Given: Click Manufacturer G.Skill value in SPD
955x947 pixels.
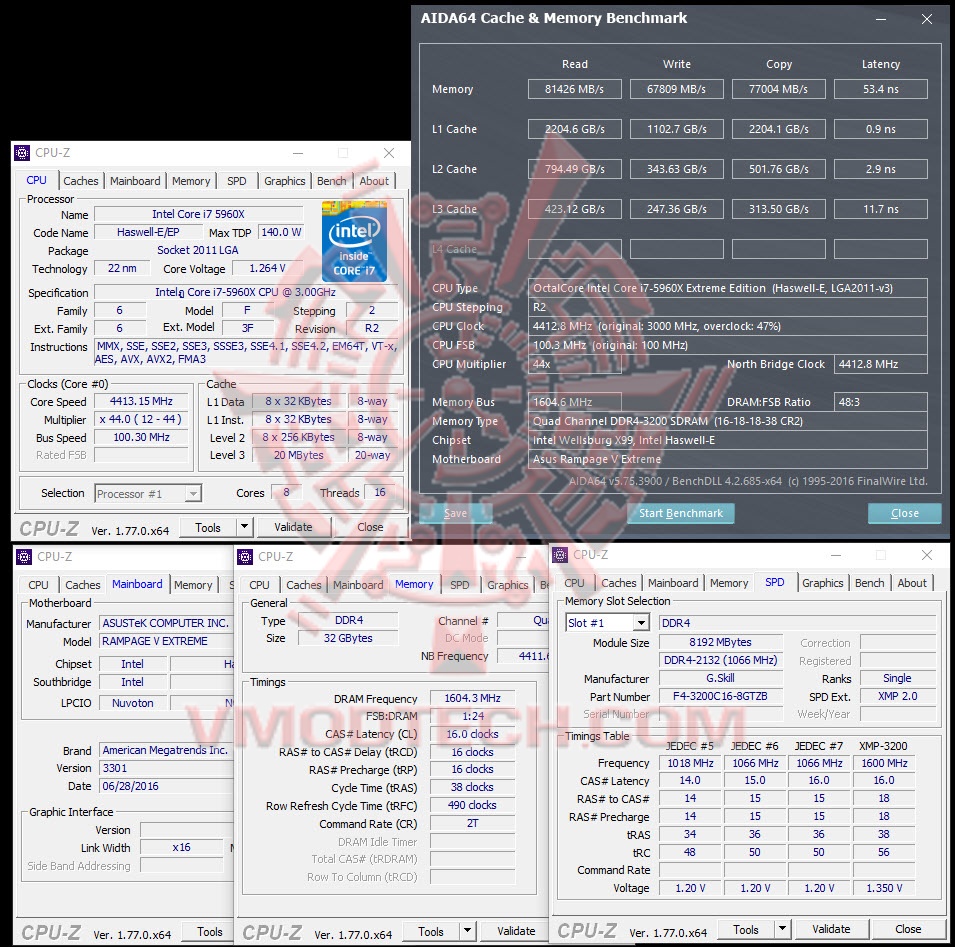Looking at the screenshot, I should coord(721,678).
